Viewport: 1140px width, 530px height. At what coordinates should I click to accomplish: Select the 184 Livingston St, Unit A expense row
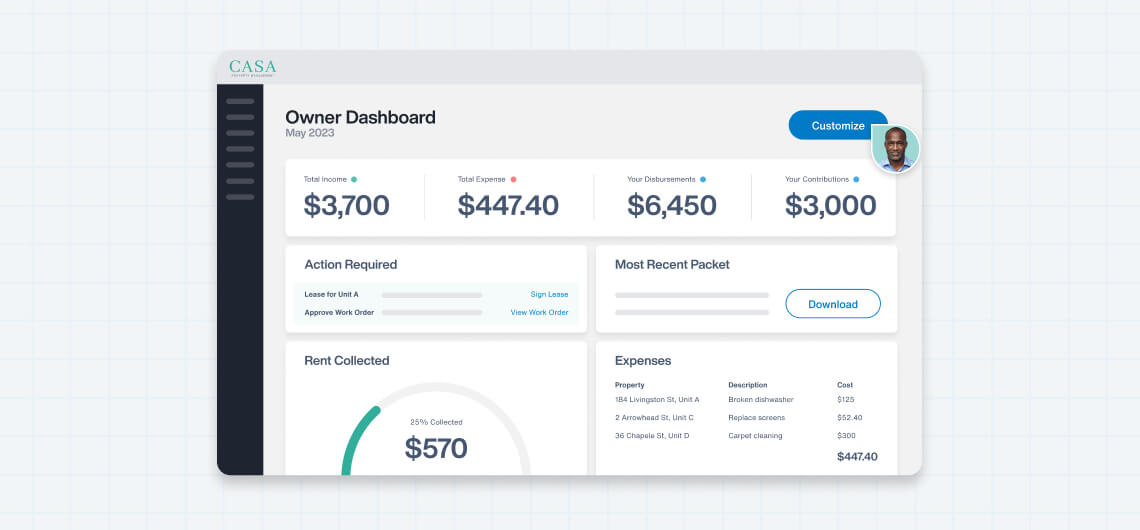tap(657, 400)
